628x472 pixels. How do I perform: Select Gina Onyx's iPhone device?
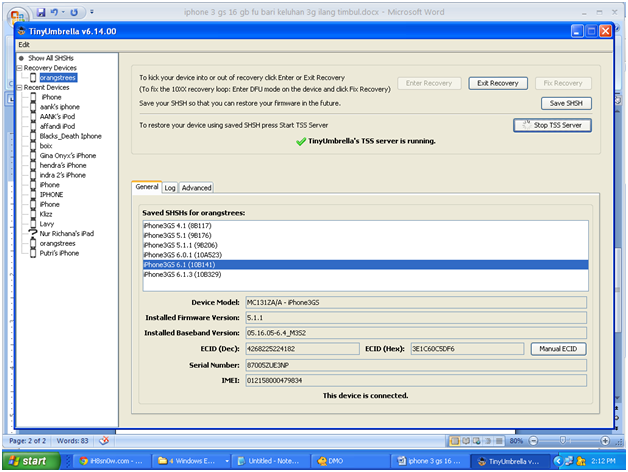coord(68,155)
